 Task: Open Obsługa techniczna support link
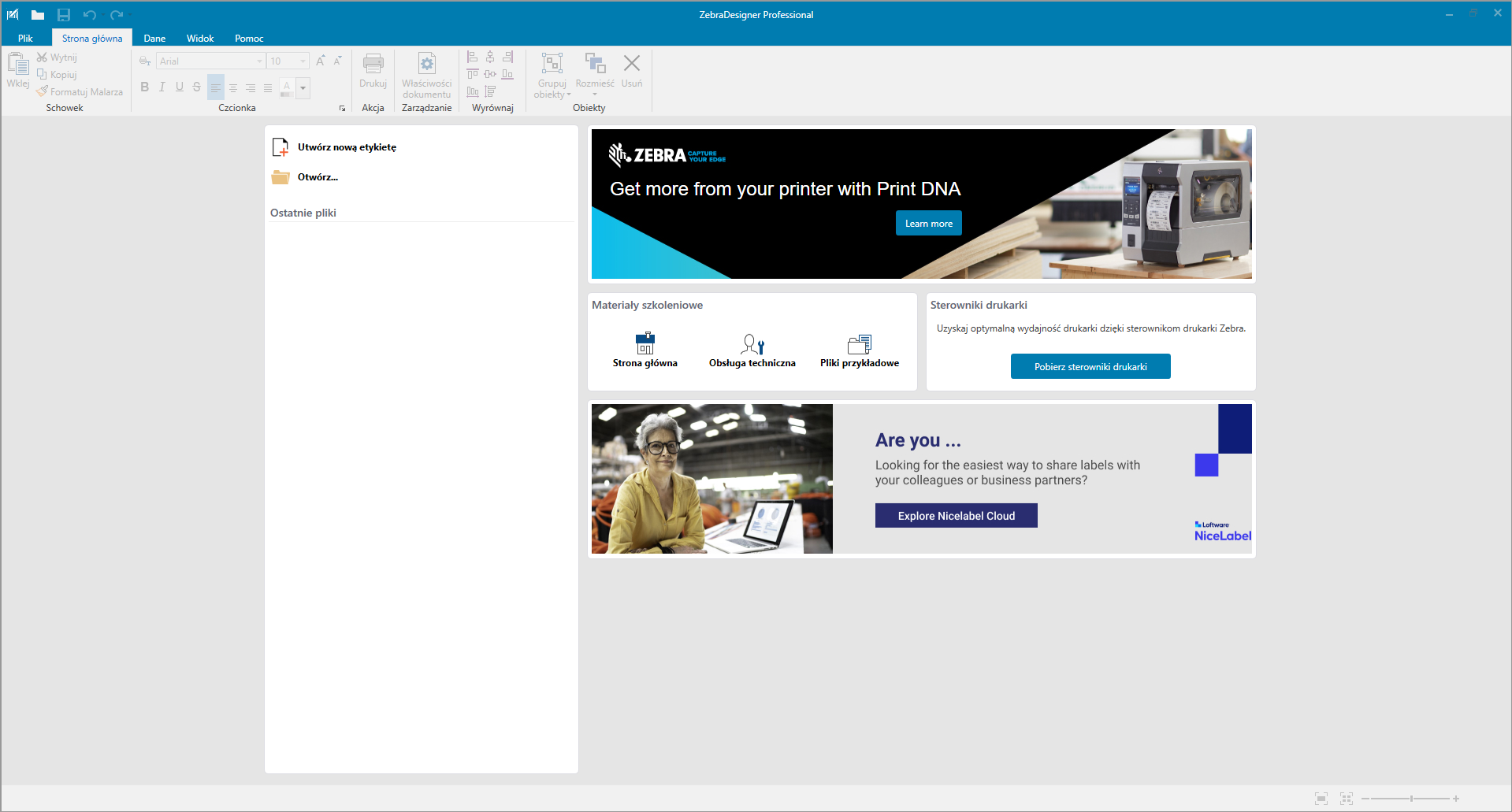coord(752,351)
